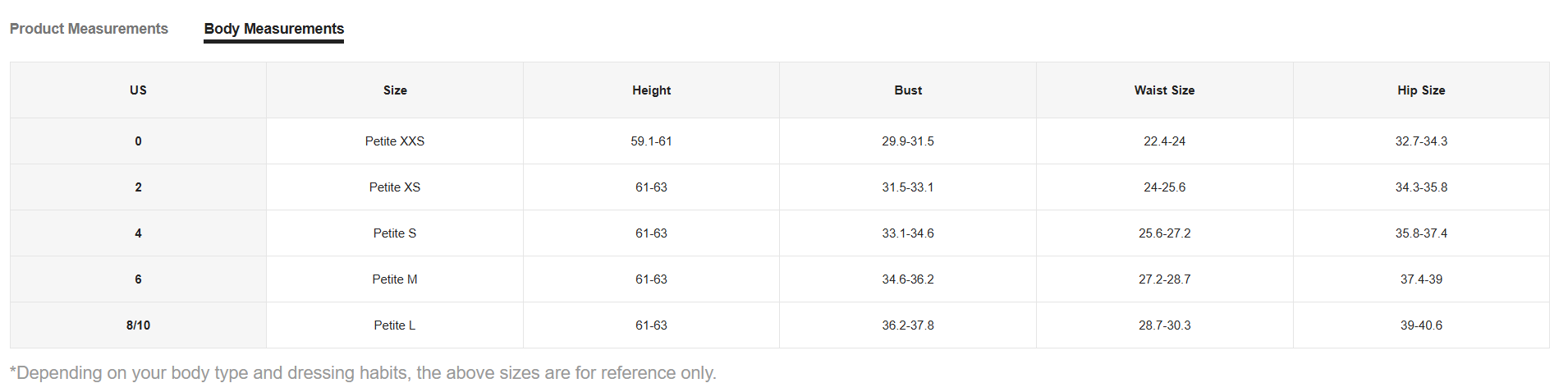Click the Size column header
The image size is (1568, 383).
395,90
